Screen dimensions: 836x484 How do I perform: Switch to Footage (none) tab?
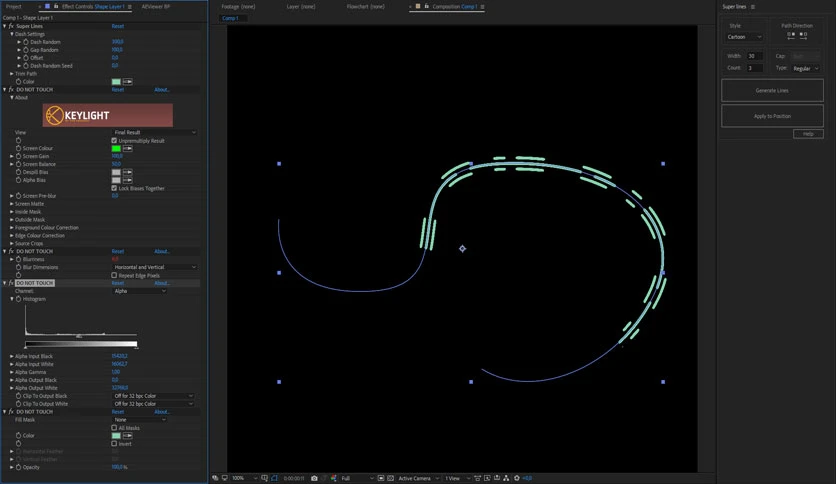pyautogui.click(x=238, y=6)
